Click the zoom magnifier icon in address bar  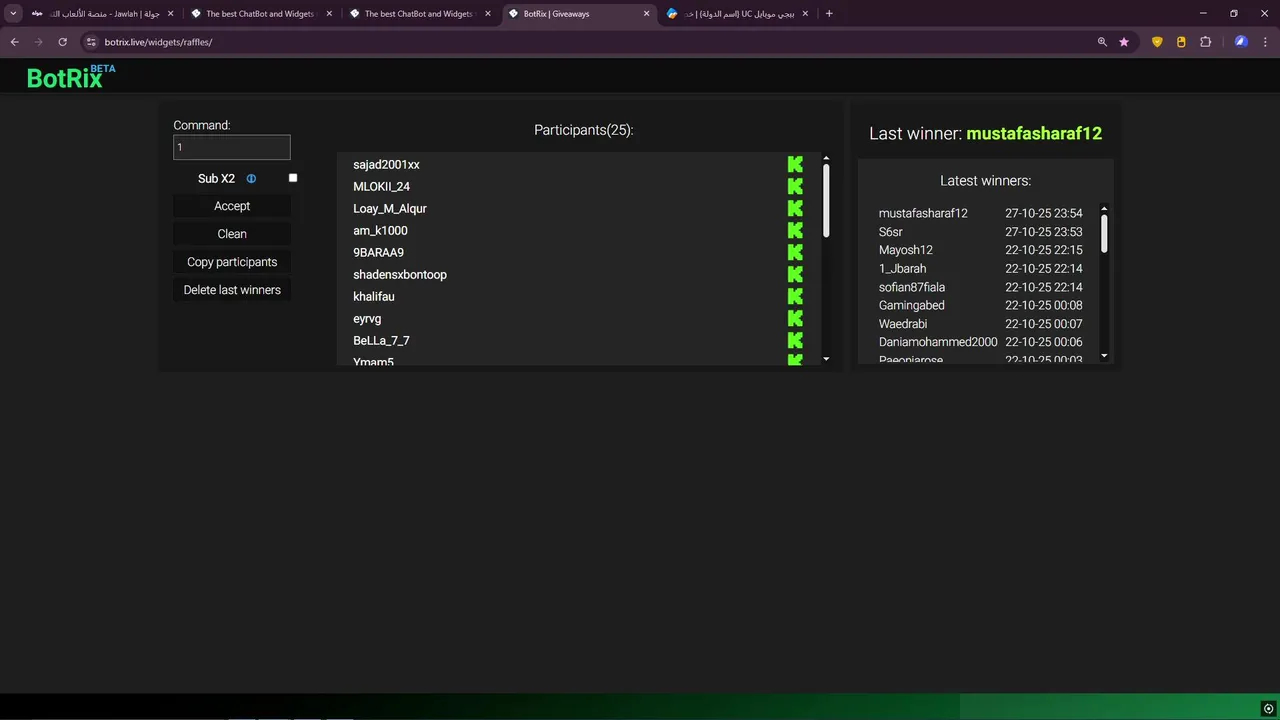pyautogui.click(x=1102, y=42)
